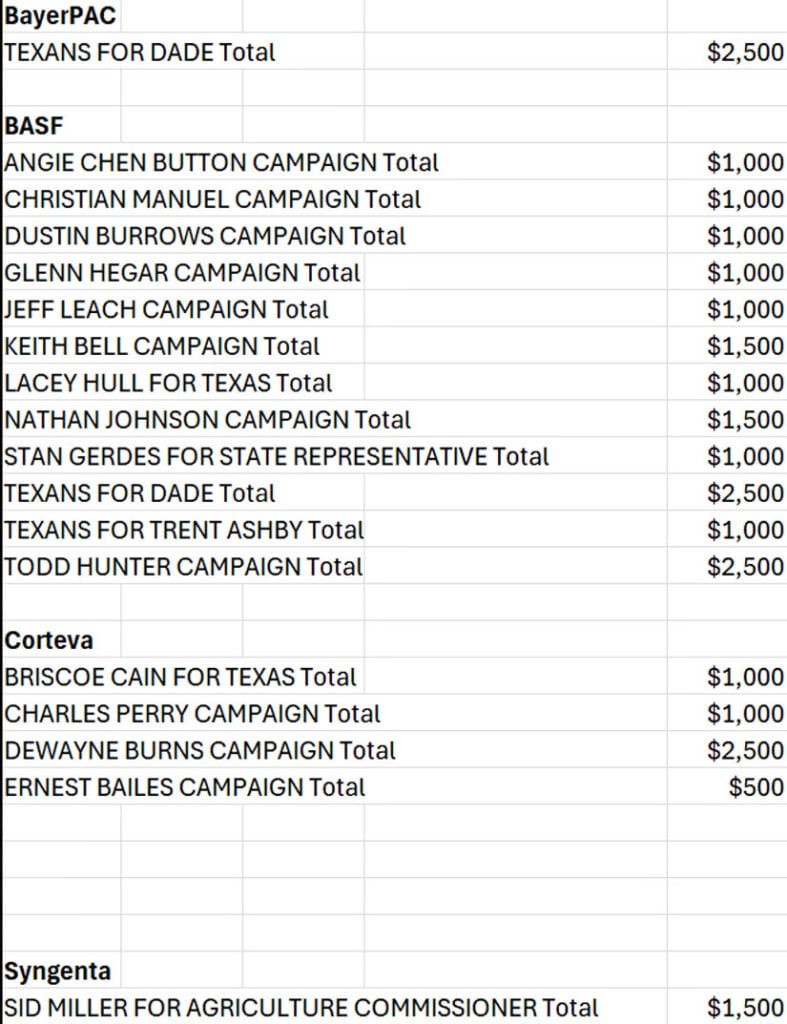Click the CHRISTIAN MANUEL CAMPAIGN Total row label
The image size is (787, 1024).
[213, 199]
